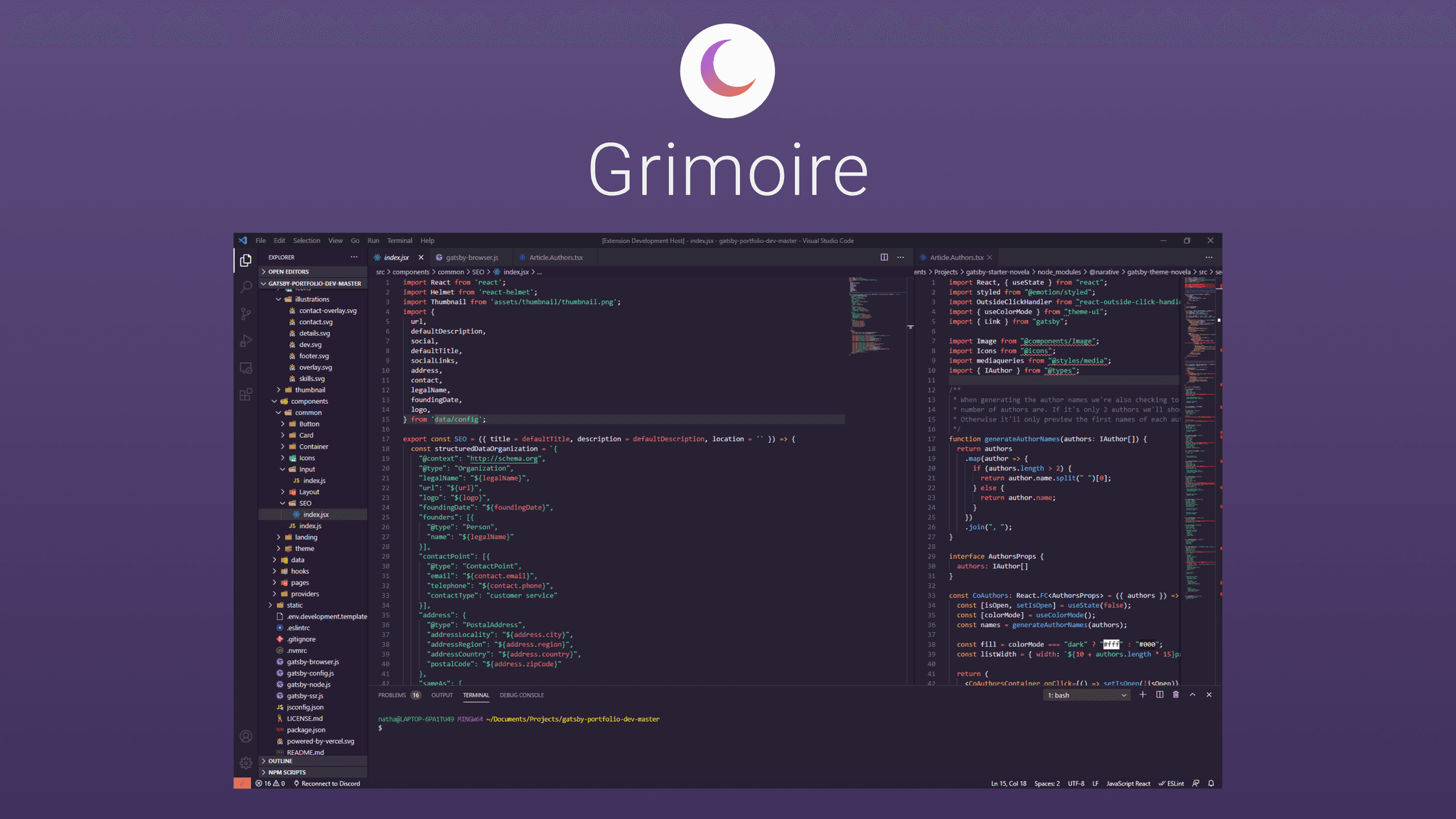Click the split editor right icon
This screenshot has width=1456, height=819.
click(x=884, y=257)
